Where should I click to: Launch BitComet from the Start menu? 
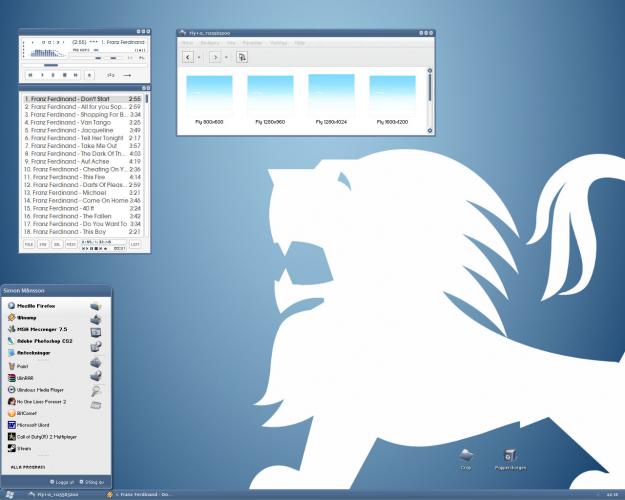[x=30, y=412]
